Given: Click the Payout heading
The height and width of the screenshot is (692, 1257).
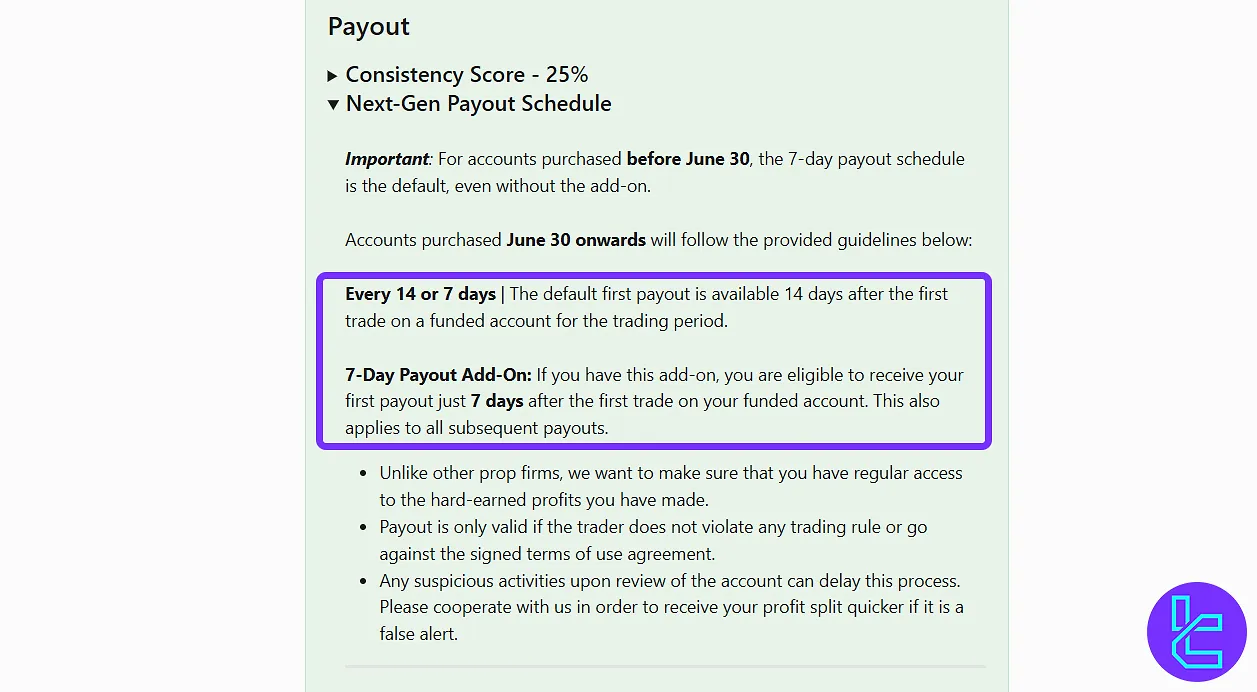Looking at the screenshot, I should pyautogui.click(x=369, y=27).
